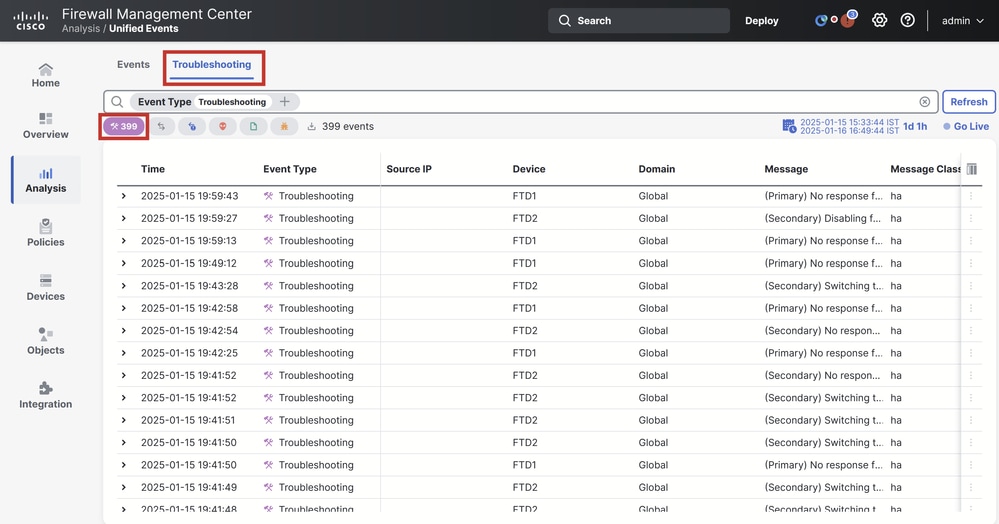Remove the Troubleshooting Event Type filter chip
Image resolution: width=999 pixels, height=524 pixels.
tap(232, 102)
